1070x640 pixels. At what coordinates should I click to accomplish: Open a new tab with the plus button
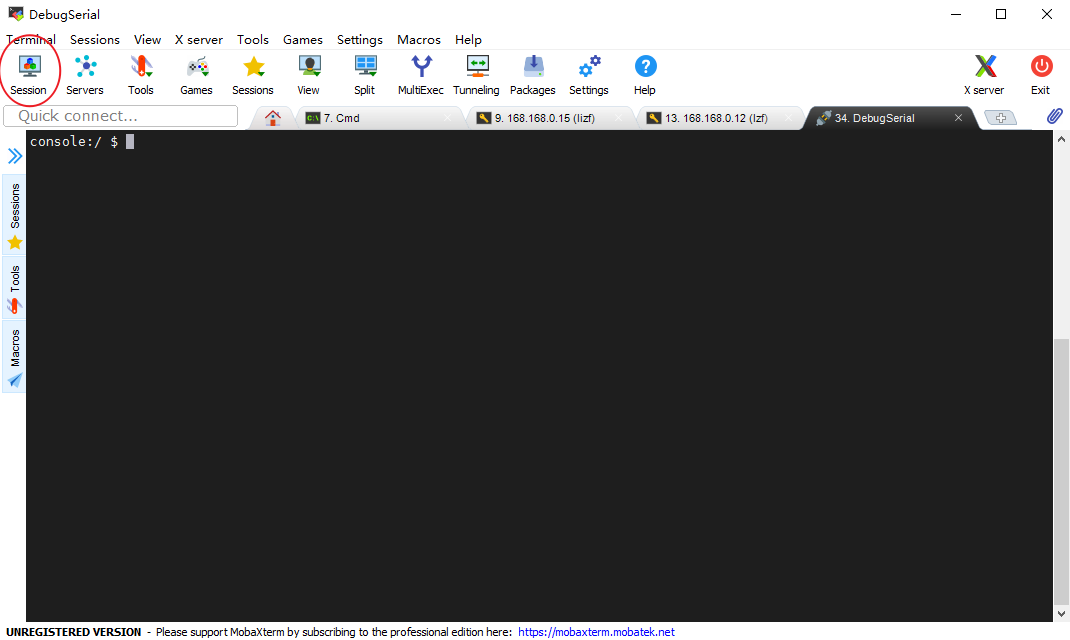[1001, 117]
